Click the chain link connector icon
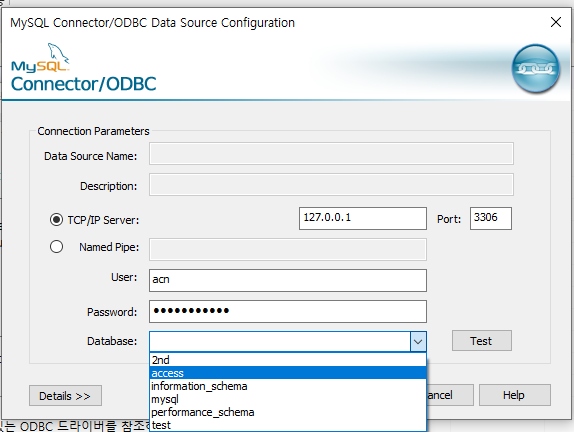Image resolution: width=574 pixels, height=432 pixels. coord(536,68)
